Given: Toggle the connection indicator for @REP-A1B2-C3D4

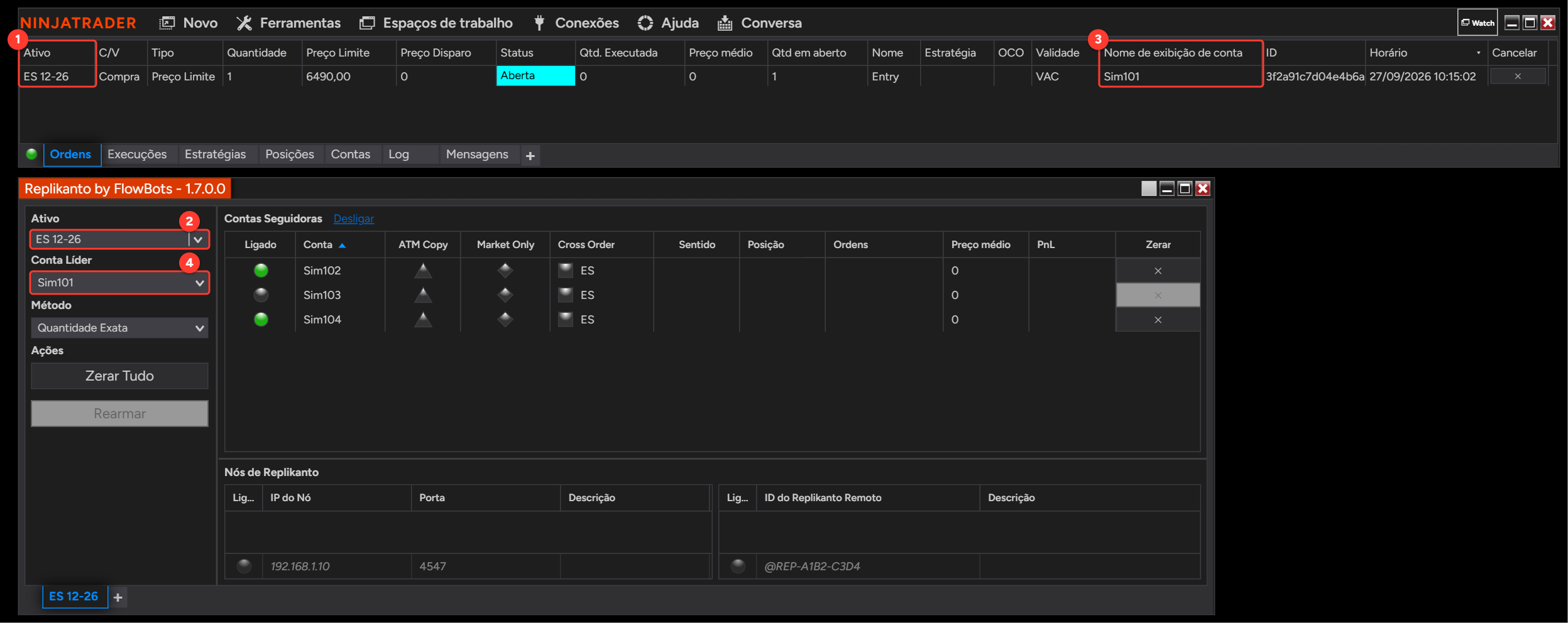Looking at the screenshot, I should pos(738,566).
